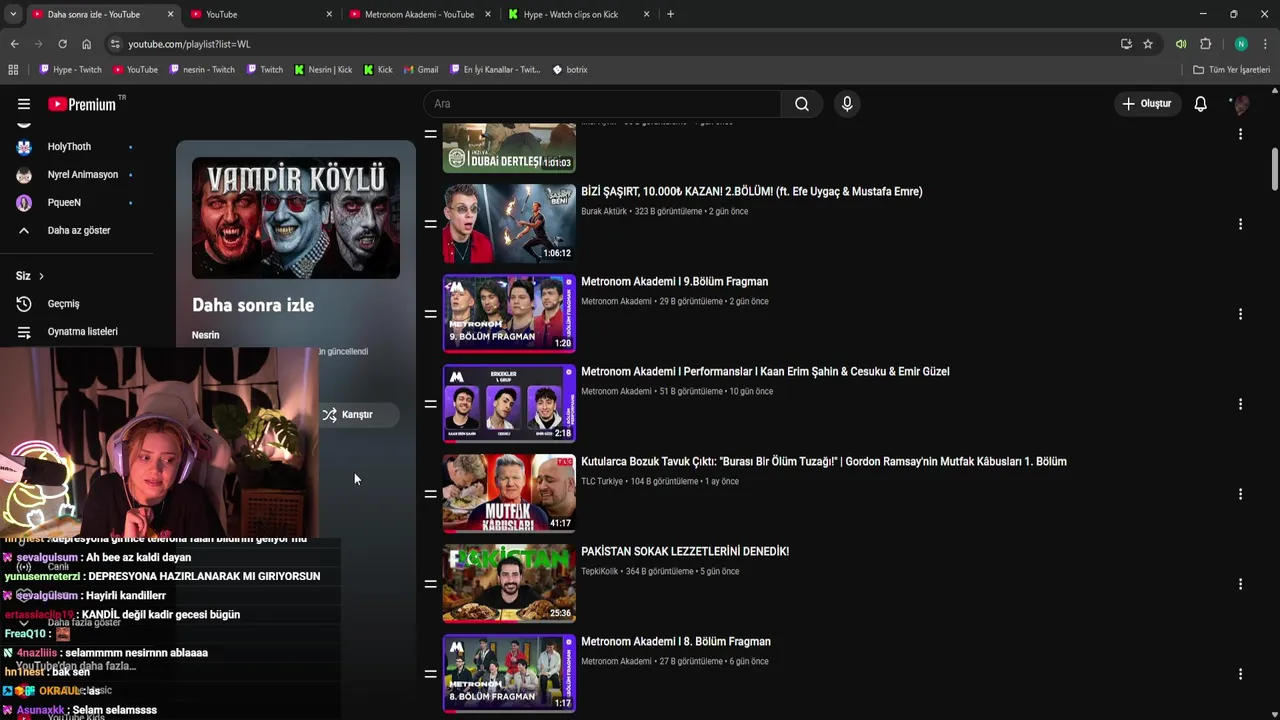The height and width of the screenshot is (720, 1280).
Task: Open the notifications bell
Action: tap(1201, 104)
